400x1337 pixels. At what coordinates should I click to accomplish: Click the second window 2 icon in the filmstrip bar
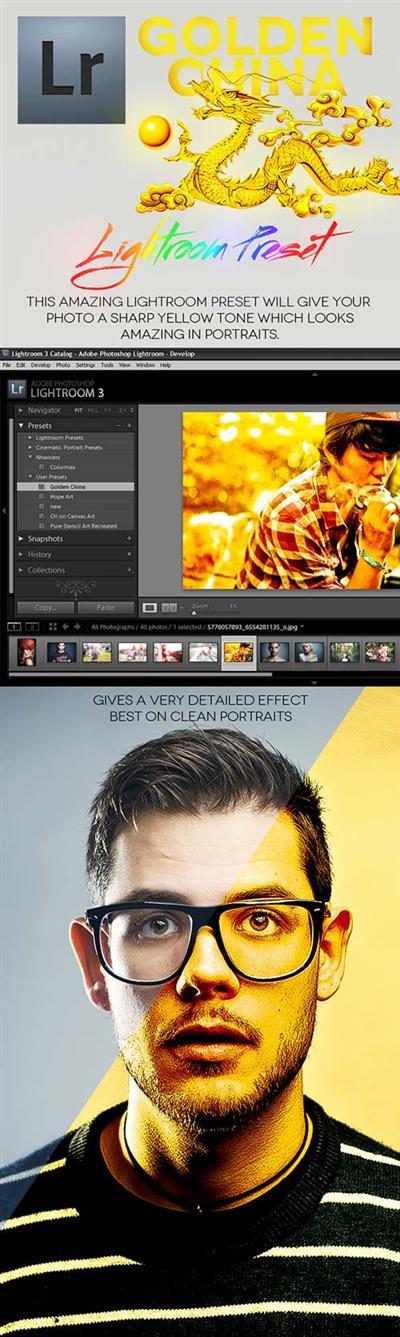click(x=32, y=627)
